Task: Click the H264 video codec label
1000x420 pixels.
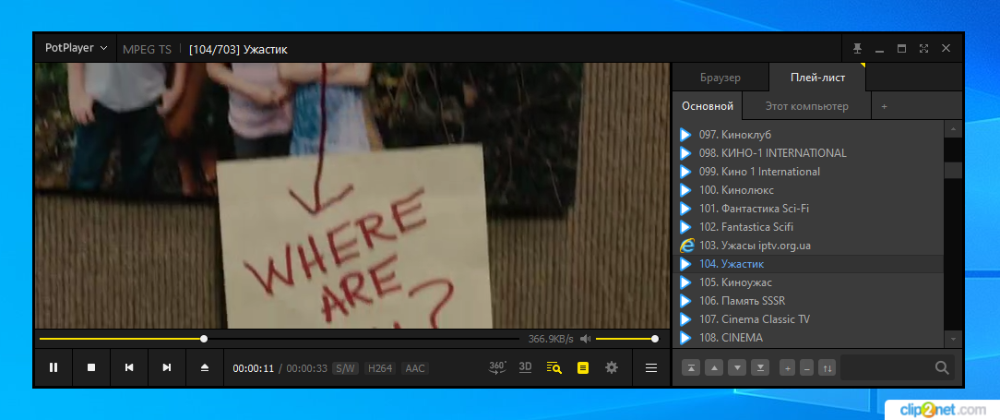Action: [380, 368]
